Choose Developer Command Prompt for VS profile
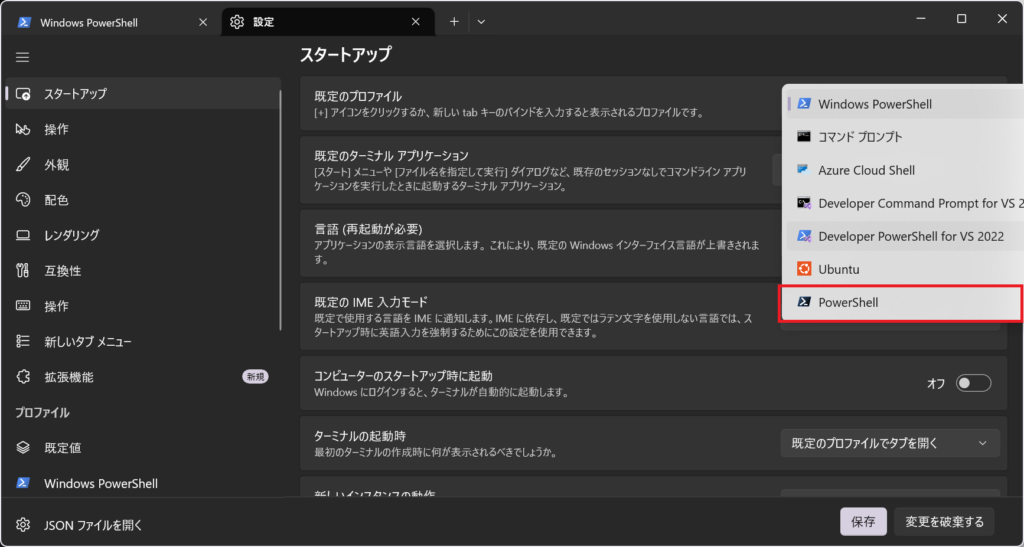The width and height of the screenshot is (1024, 547). [x=904, y=203]
